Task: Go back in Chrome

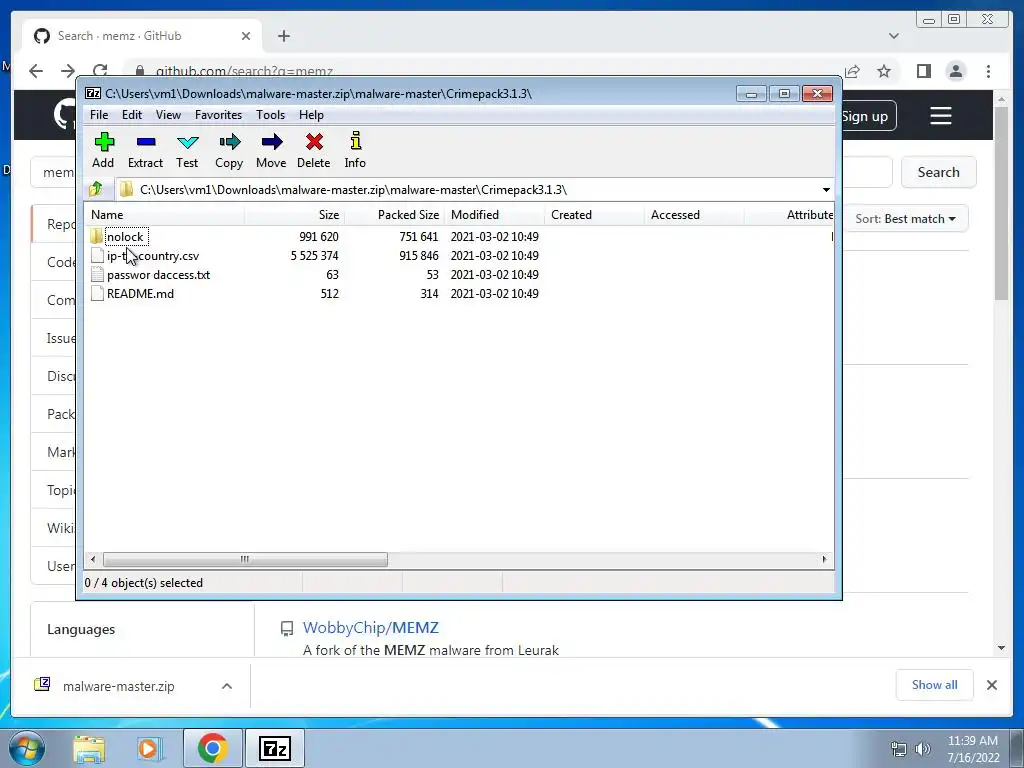Action: [x=36, y=71]
